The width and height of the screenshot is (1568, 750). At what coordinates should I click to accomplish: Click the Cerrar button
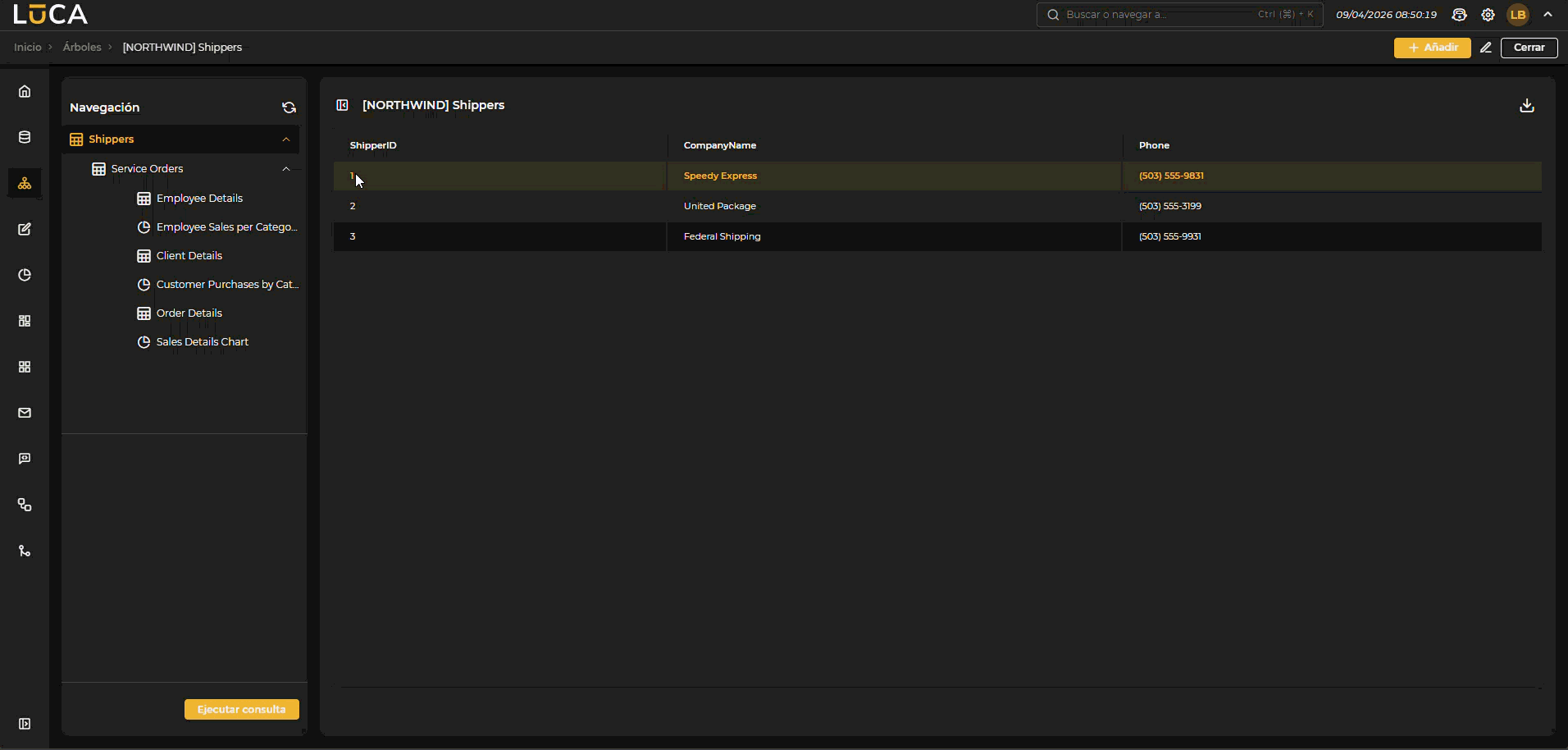pyautogui.click(x=1529, y=48)
